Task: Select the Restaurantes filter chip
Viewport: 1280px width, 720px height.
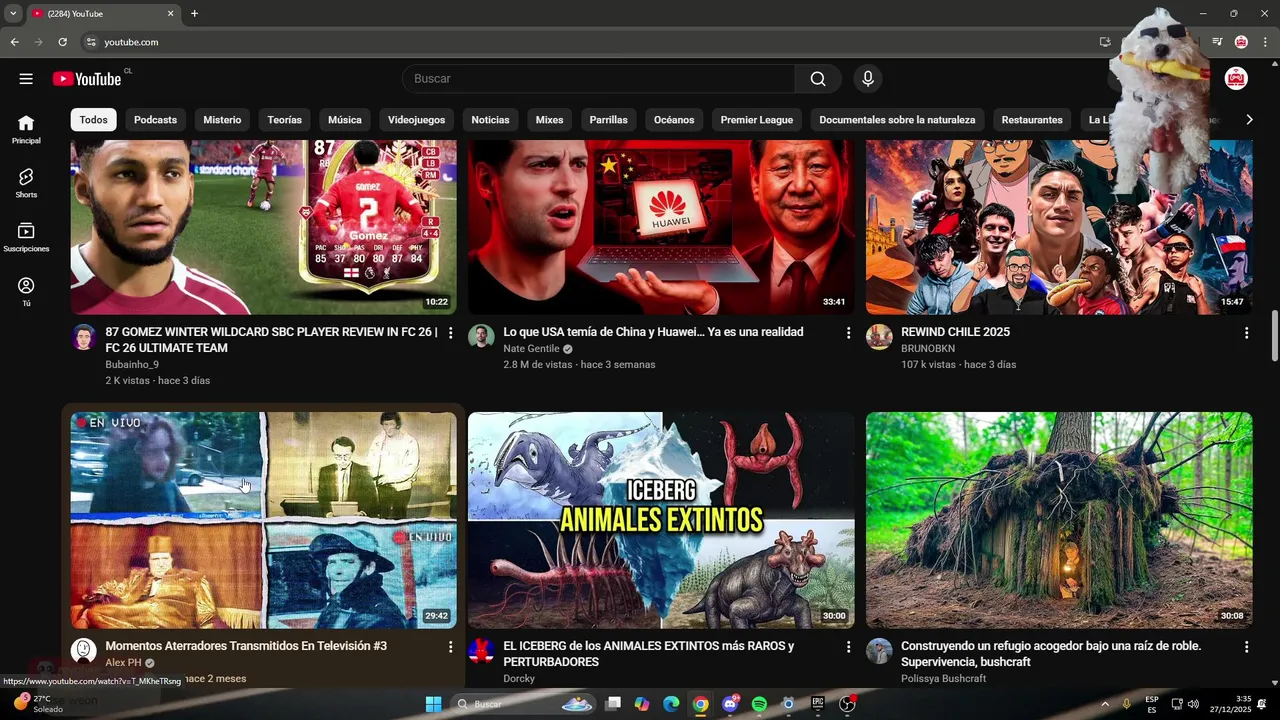Action: pos(1032,120)
